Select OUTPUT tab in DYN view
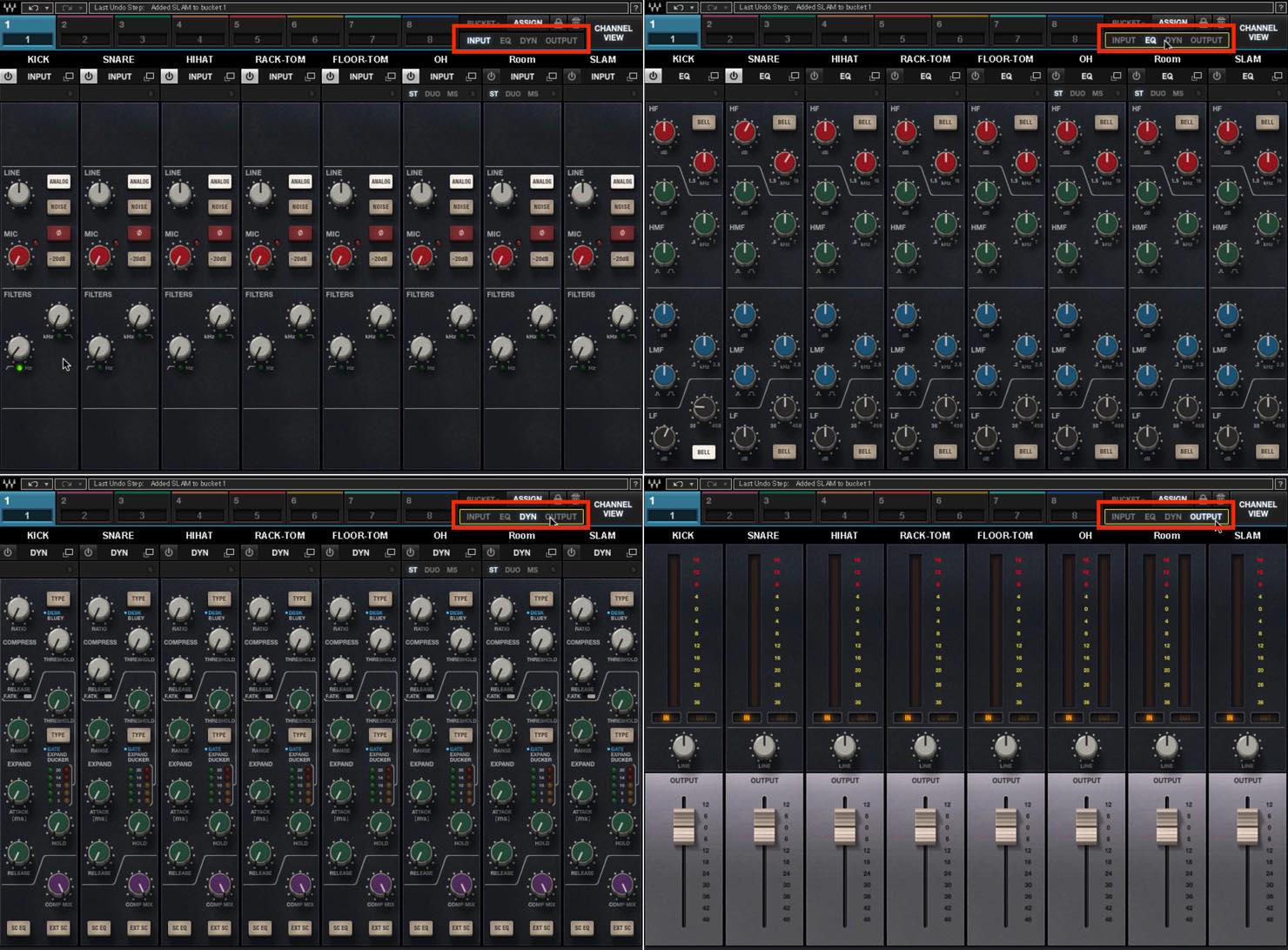This screenshot has width=1288, height=950. [x=561, y=517]
